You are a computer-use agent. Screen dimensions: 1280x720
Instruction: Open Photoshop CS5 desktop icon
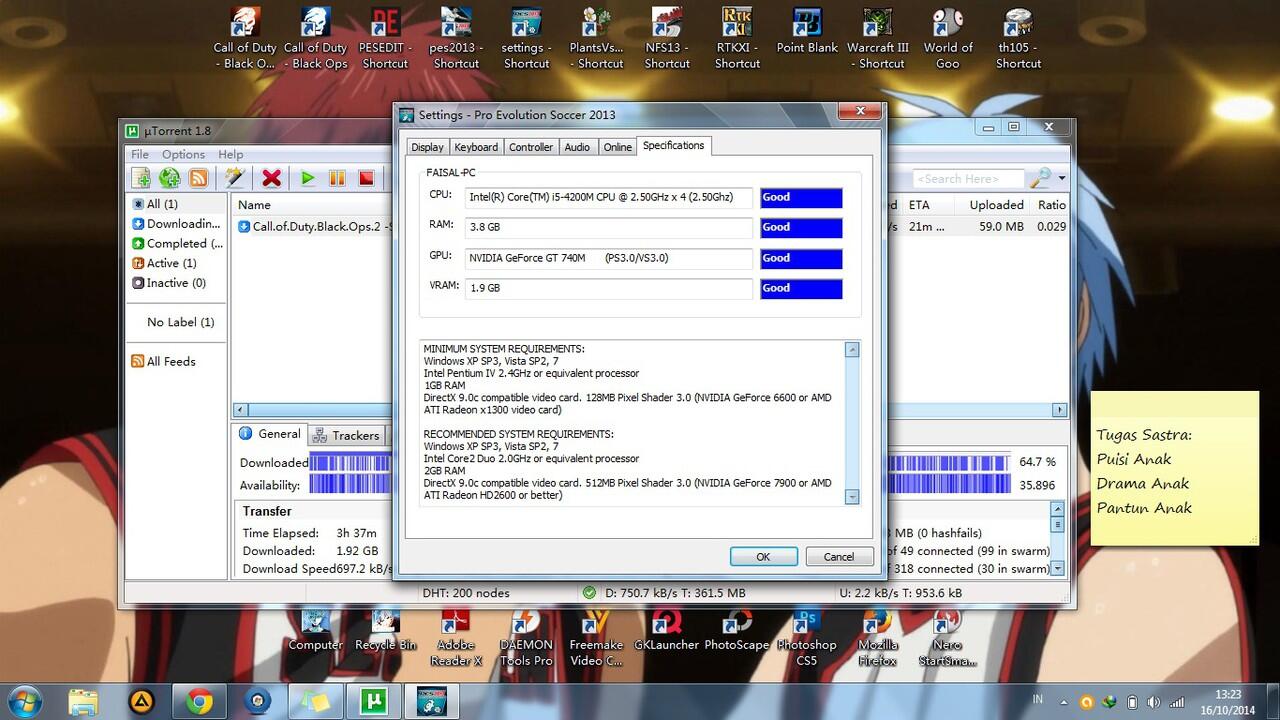pyautogui.click(x=806, y=638)
